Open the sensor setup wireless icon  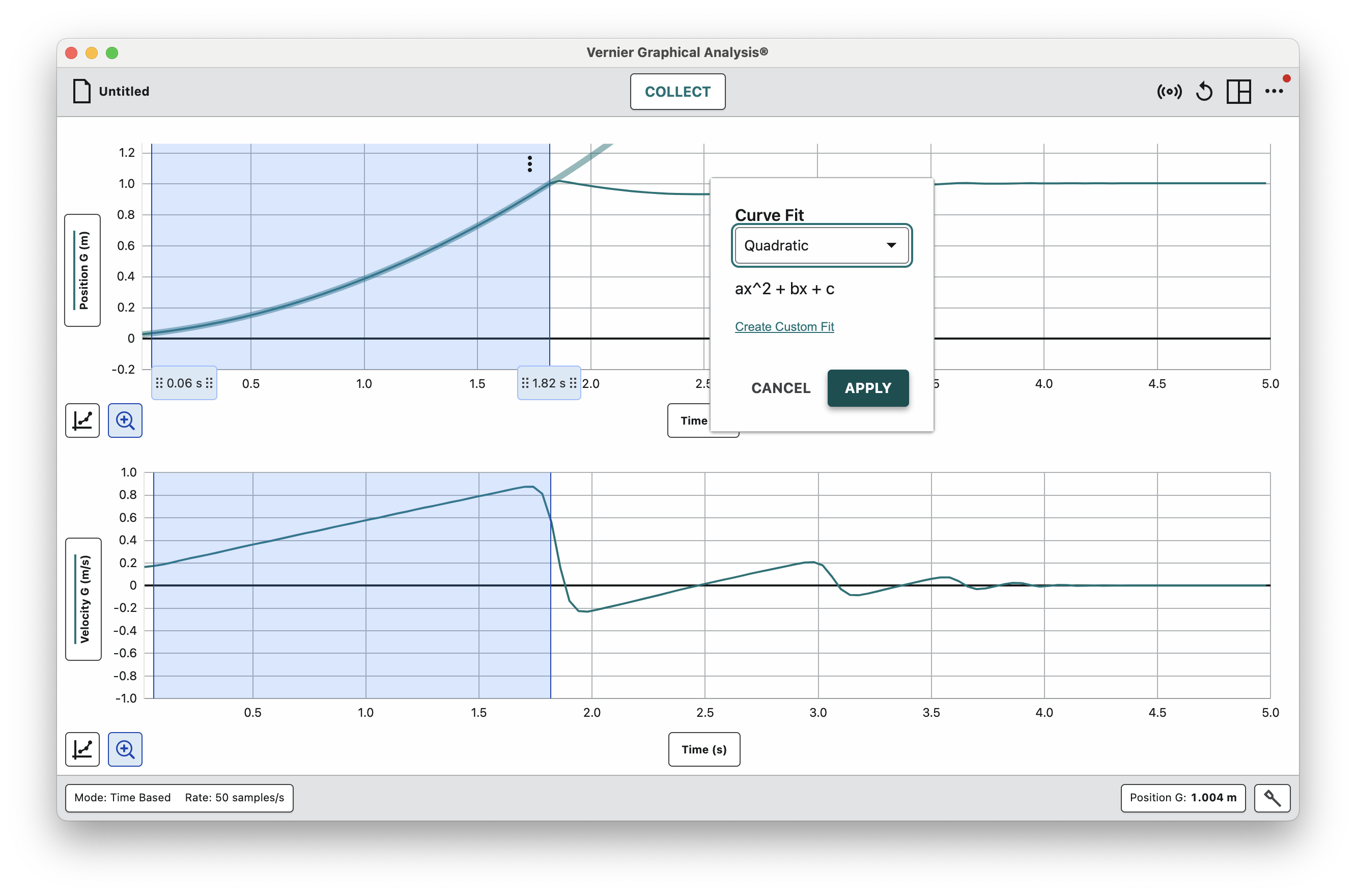point(1169,92)
